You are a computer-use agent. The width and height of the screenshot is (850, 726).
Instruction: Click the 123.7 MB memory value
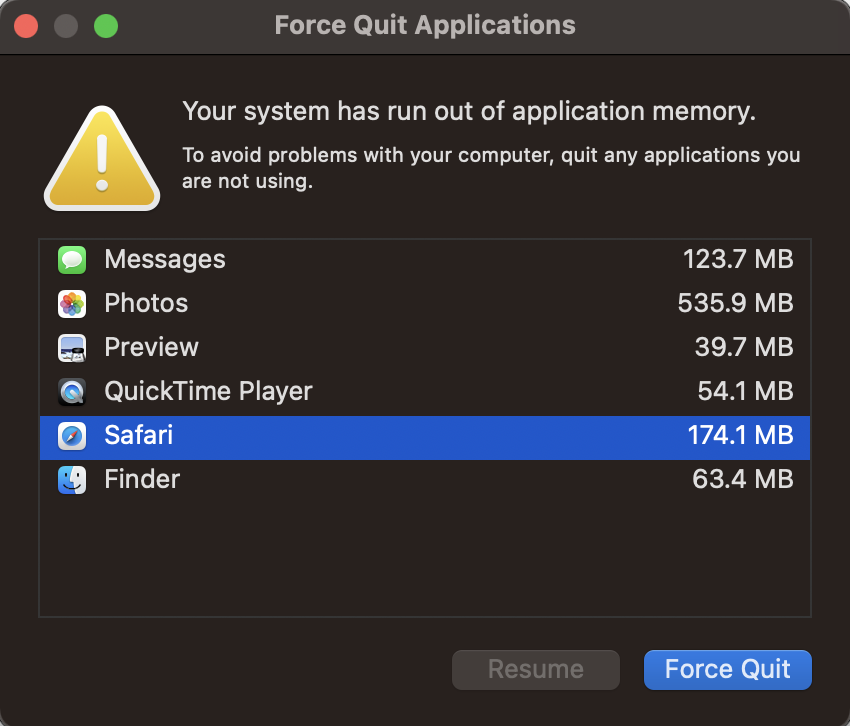click(x=738, y=259)
